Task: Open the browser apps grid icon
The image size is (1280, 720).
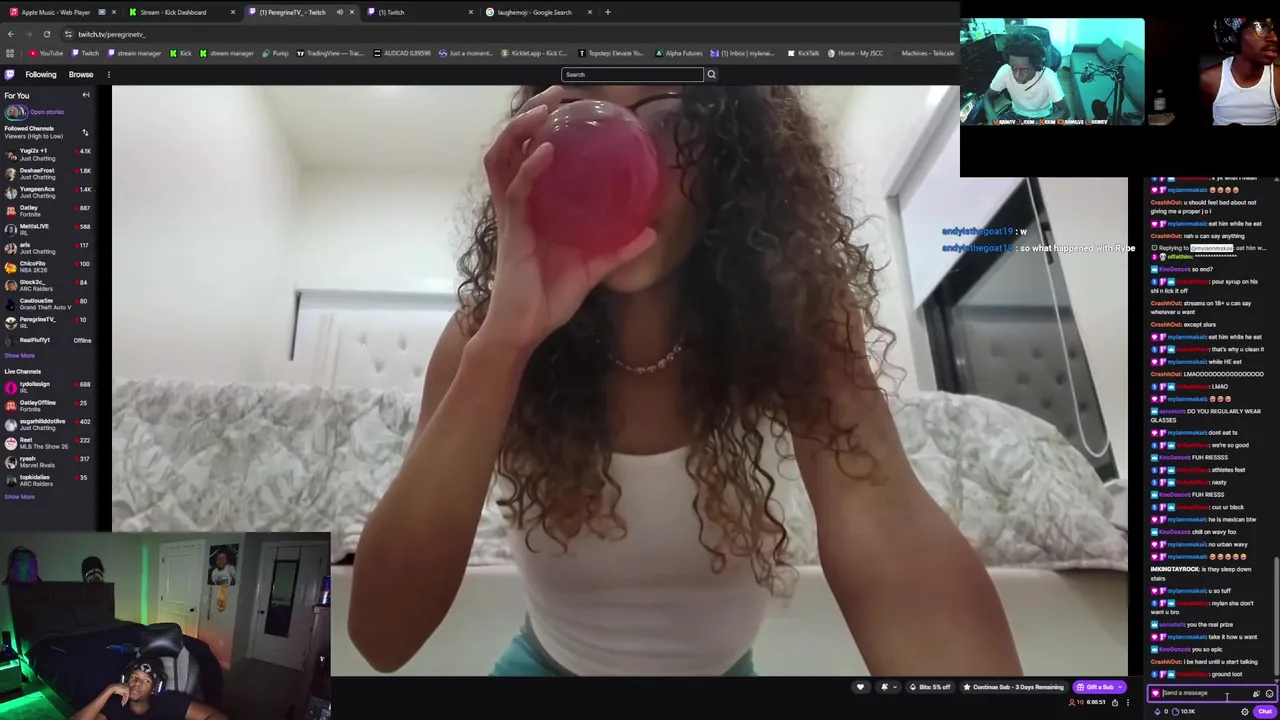Action: [9, 53]
